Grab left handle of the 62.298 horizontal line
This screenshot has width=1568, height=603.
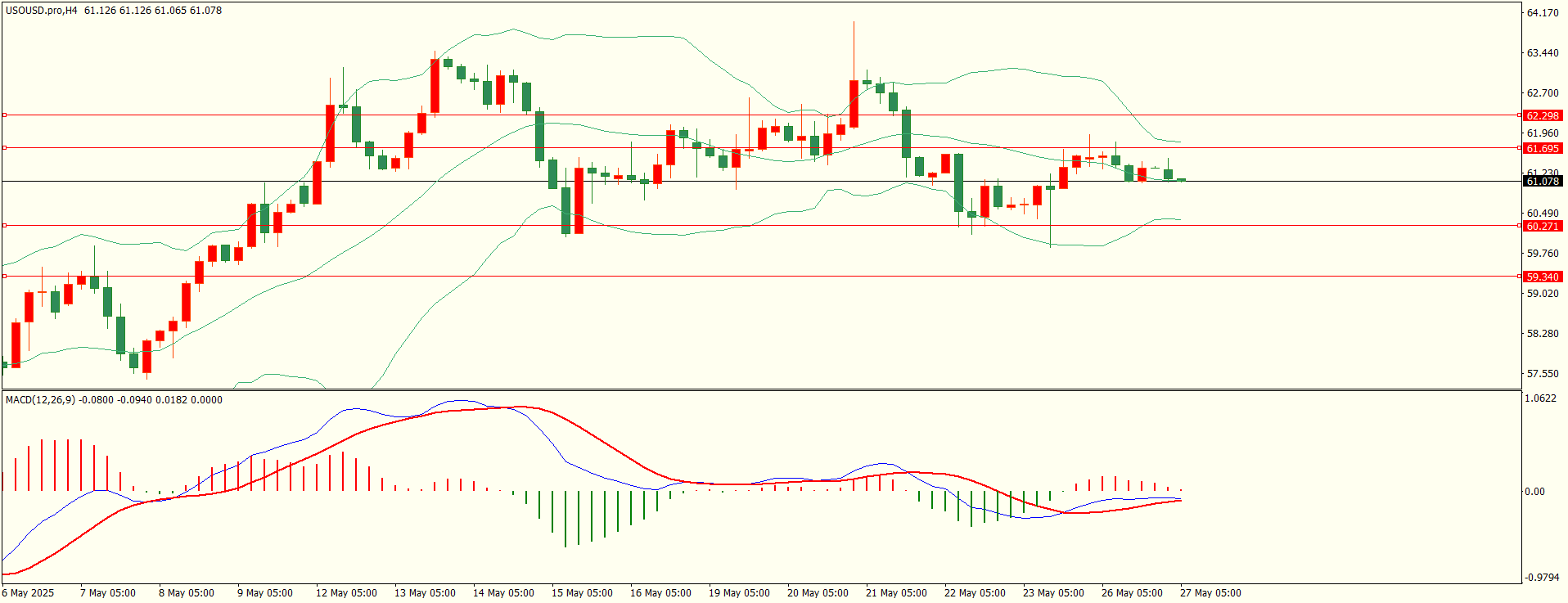click(5, 115)
